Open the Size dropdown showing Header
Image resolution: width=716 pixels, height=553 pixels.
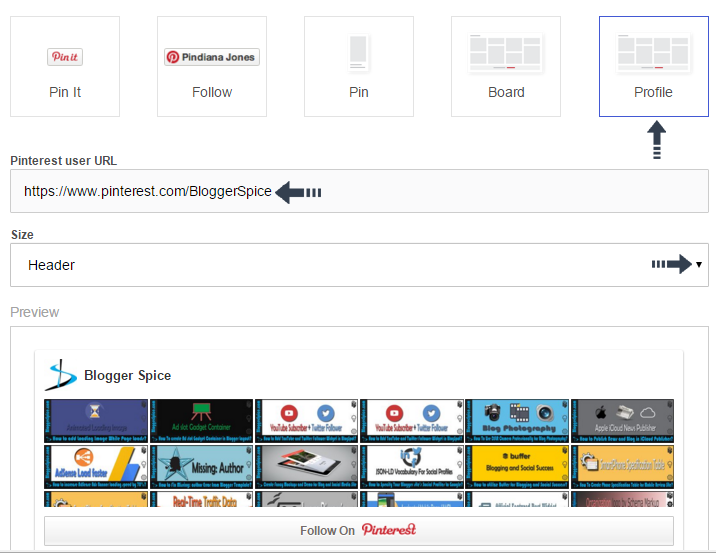(x=359, y=265)
